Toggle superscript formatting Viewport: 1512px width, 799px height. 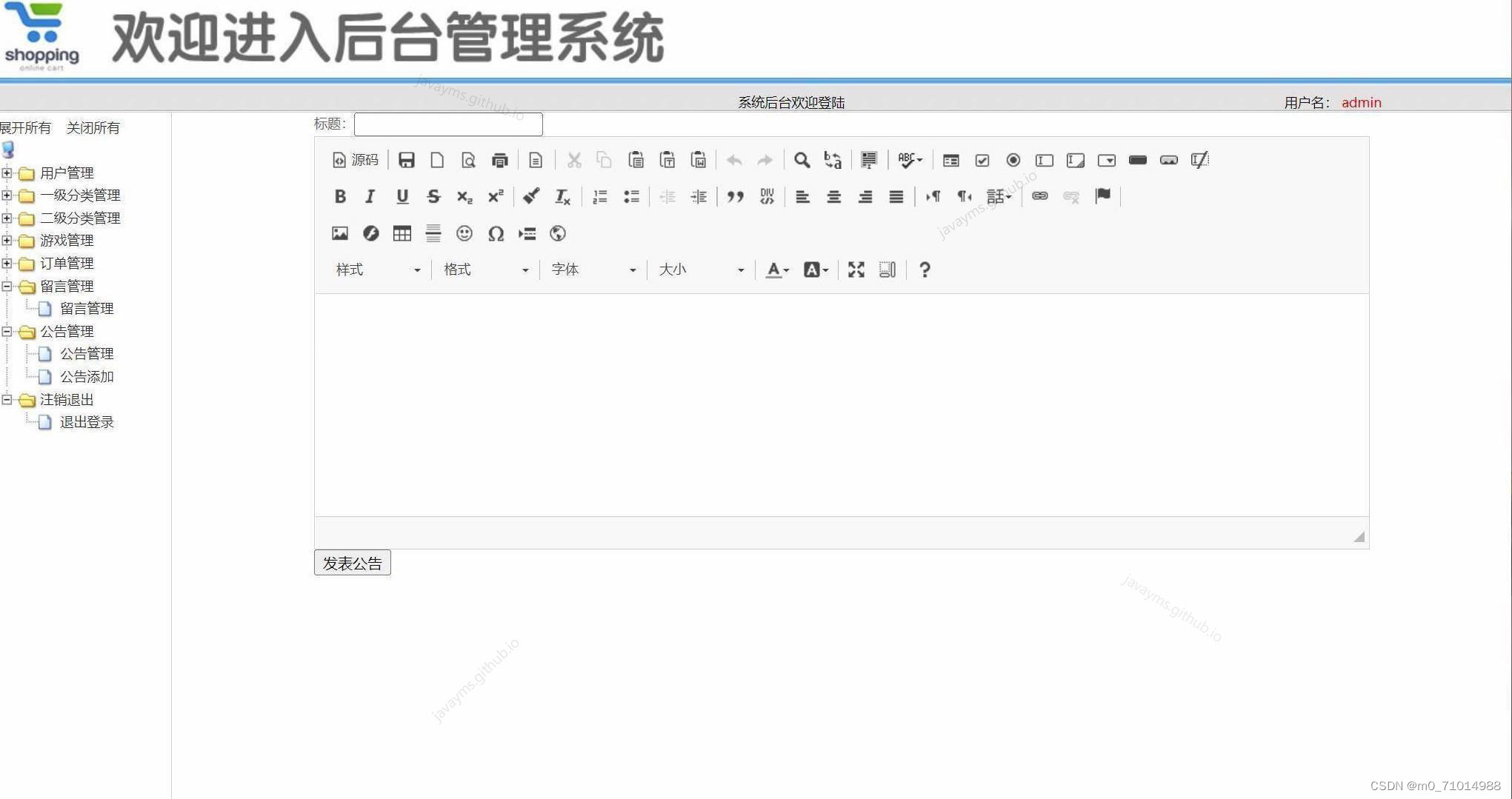[x=496, y=196]
